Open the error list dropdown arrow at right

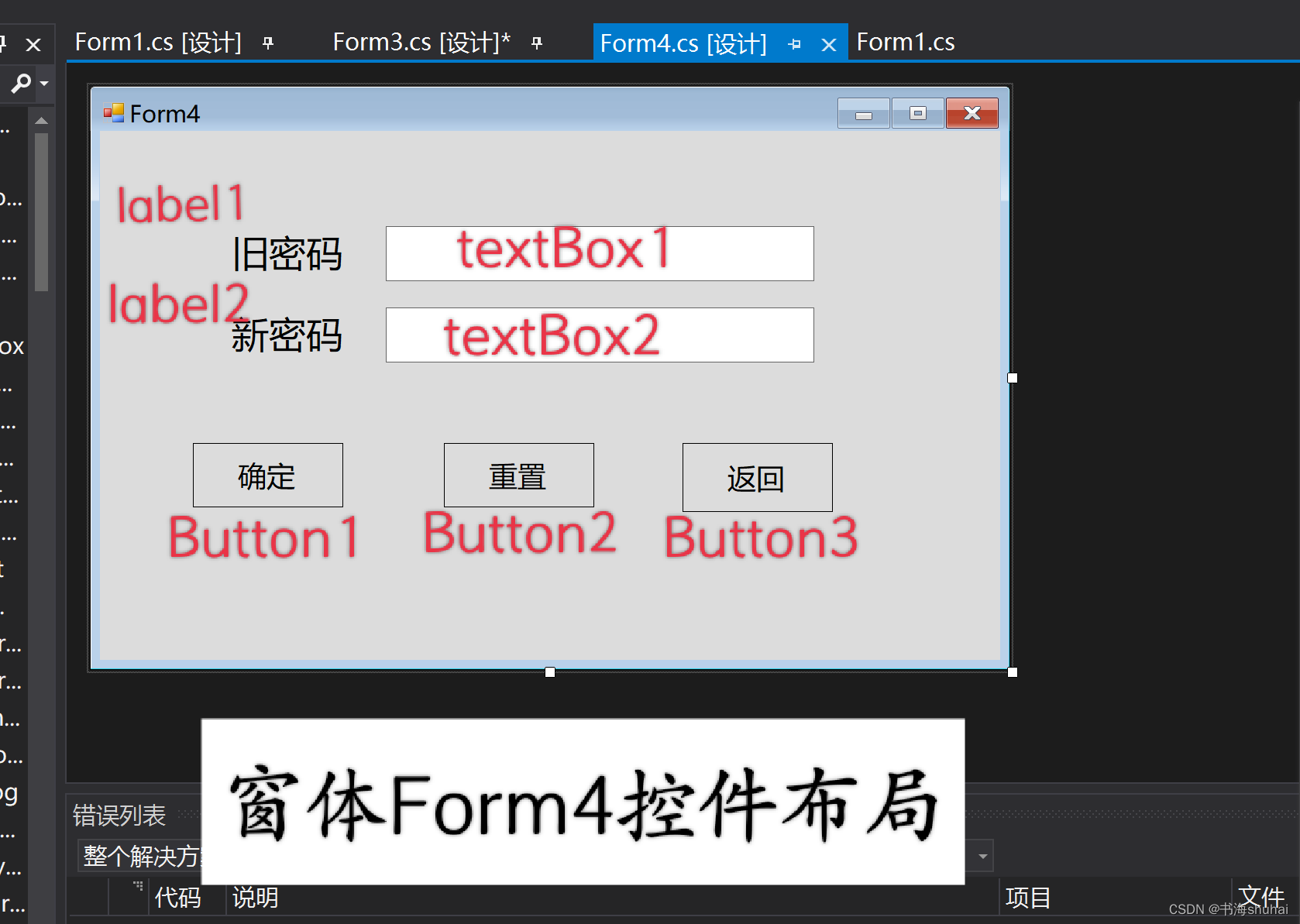tap(982, 856)
